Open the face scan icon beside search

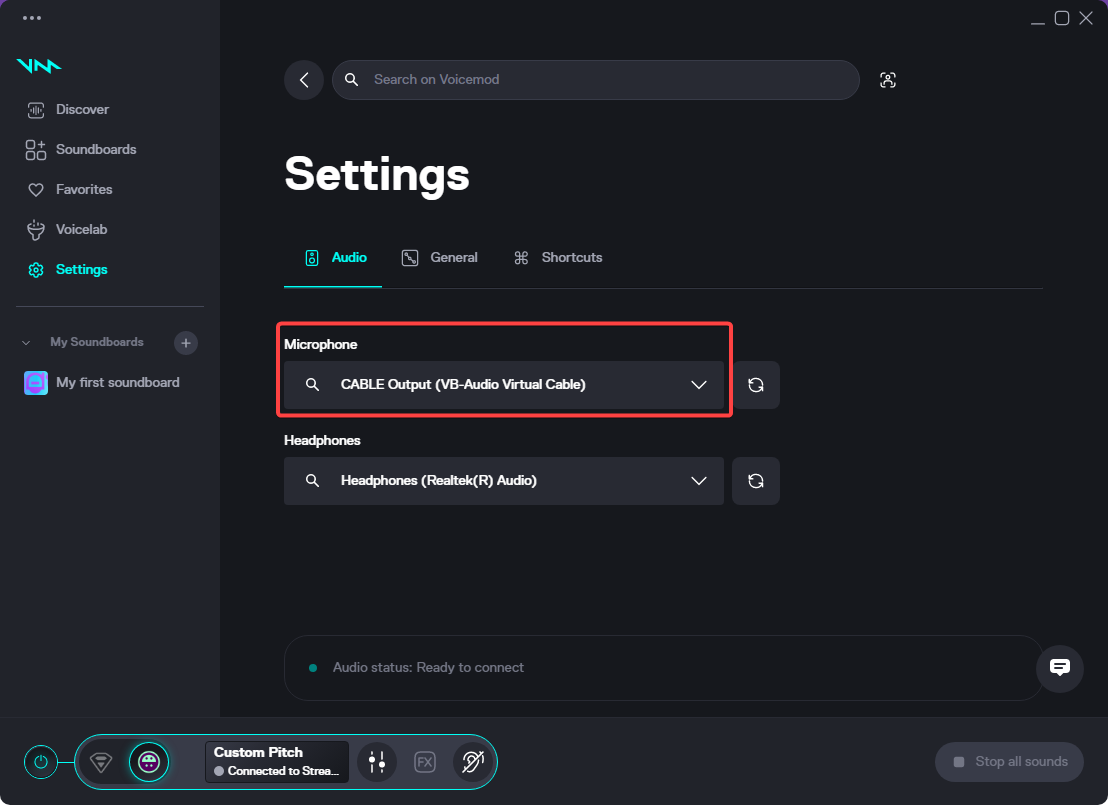[x=888, y=80]
